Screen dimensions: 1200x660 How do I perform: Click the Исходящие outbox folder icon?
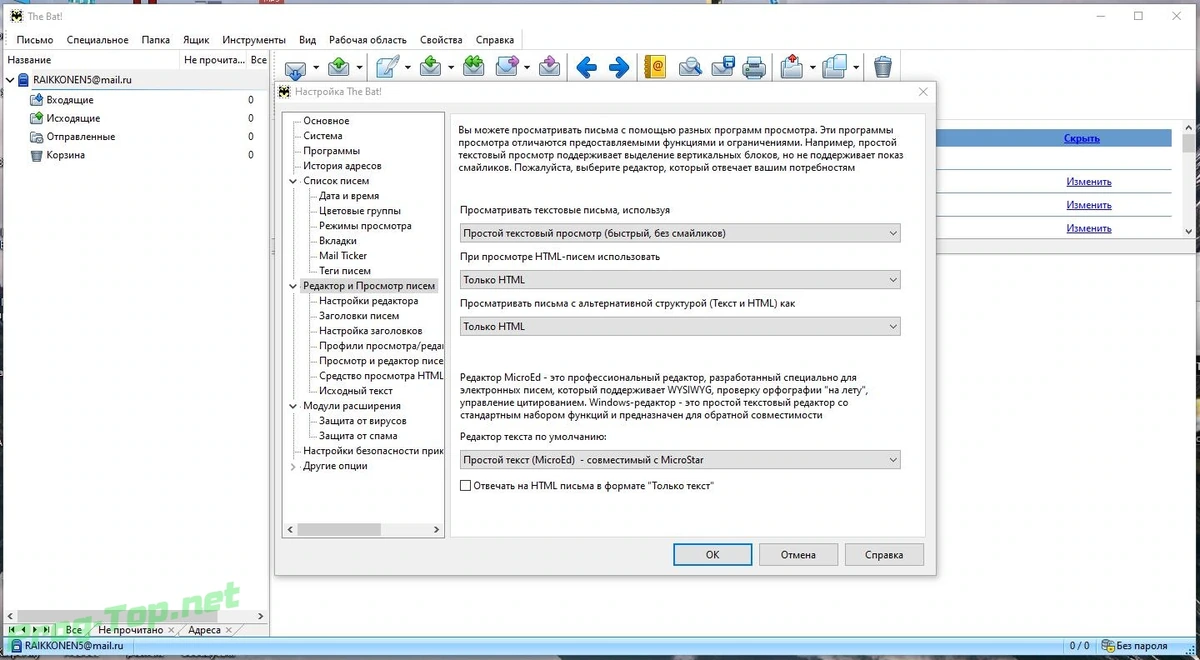coord(37,118)
